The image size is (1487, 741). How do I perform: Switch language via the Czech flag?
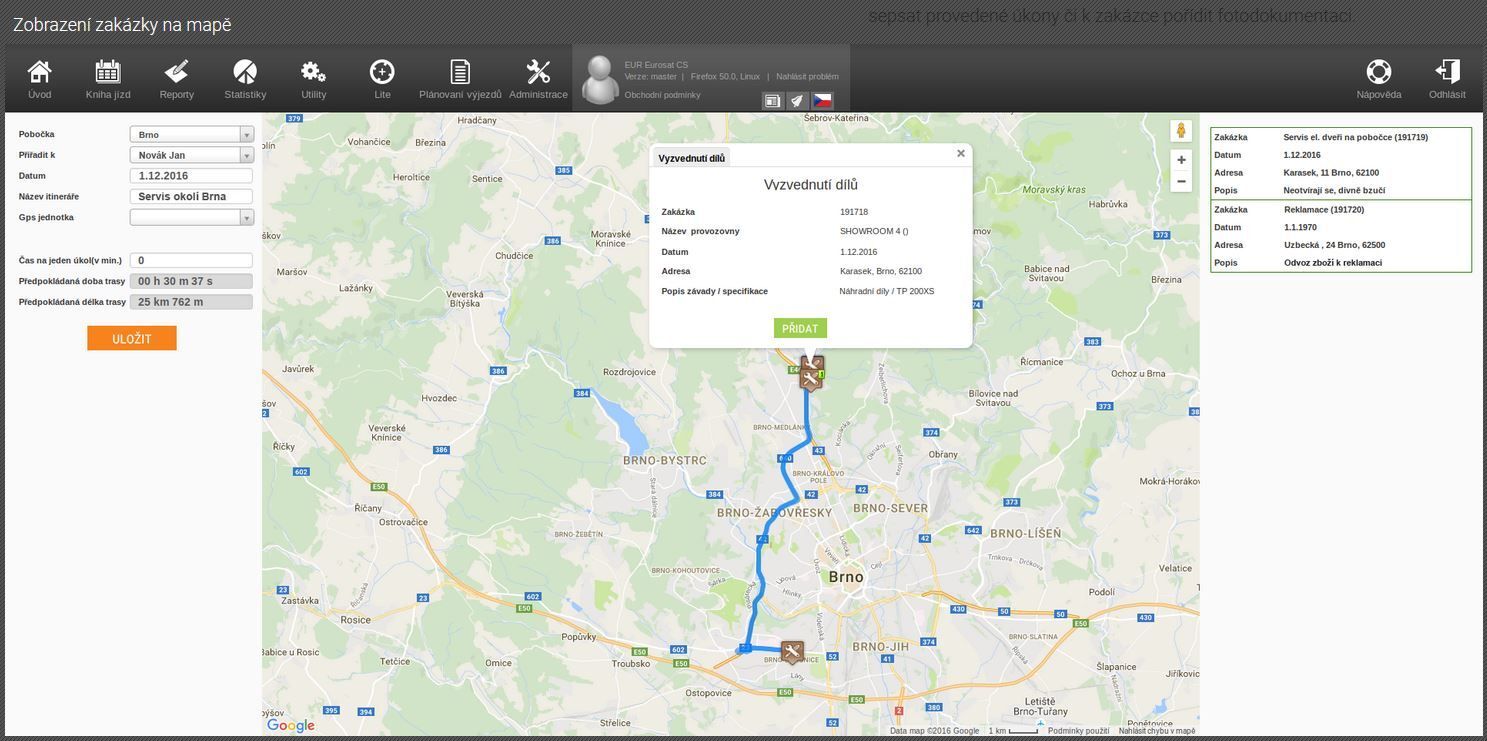click(x=824, y=99)
